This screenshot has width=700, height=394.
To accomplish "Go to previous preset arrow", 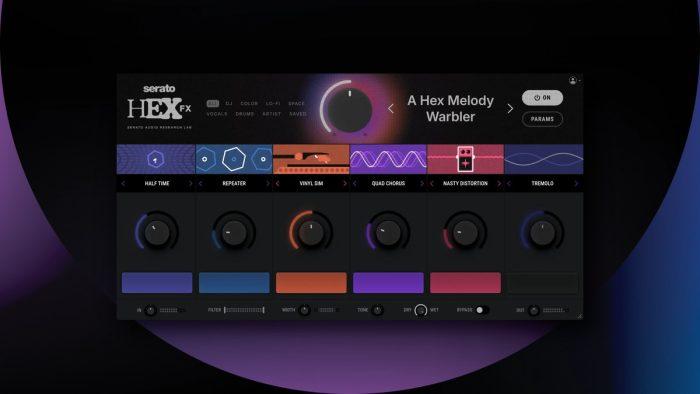I will point(391,108).
